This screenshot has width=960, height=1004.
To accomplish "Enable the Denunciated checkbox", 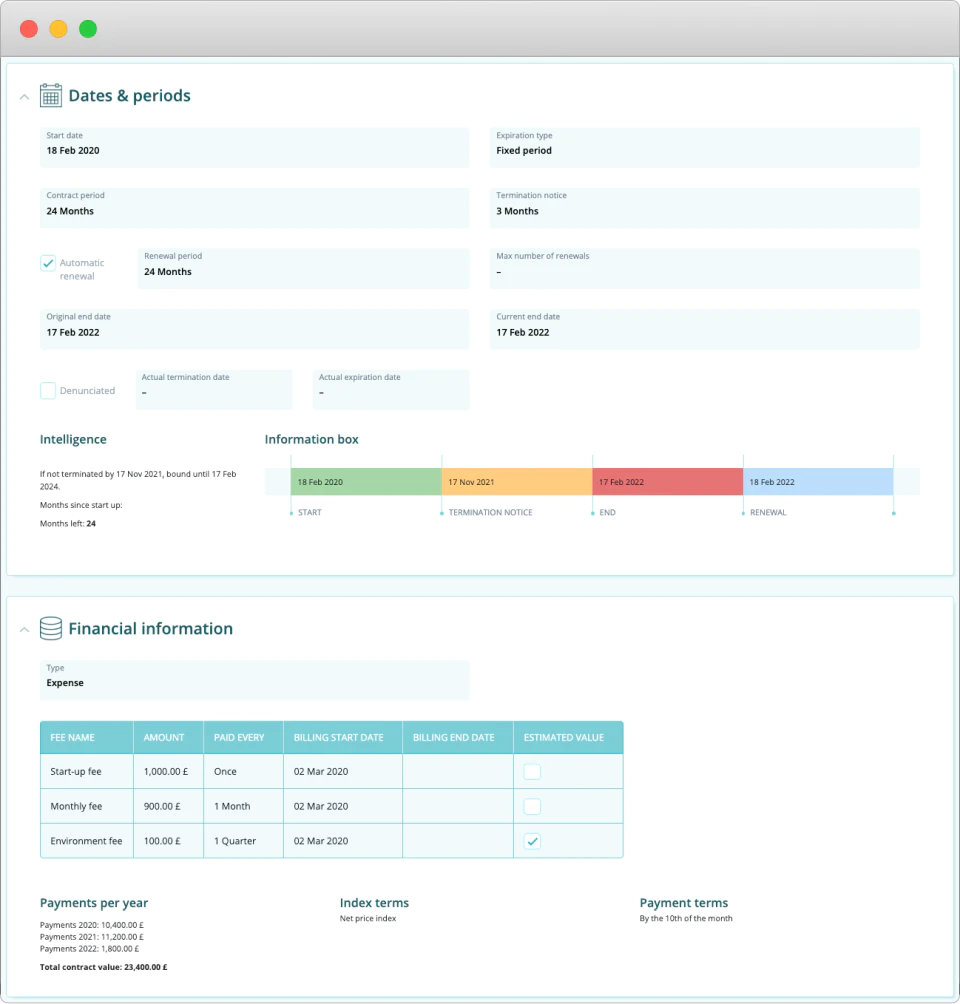I will coord(48,391).
